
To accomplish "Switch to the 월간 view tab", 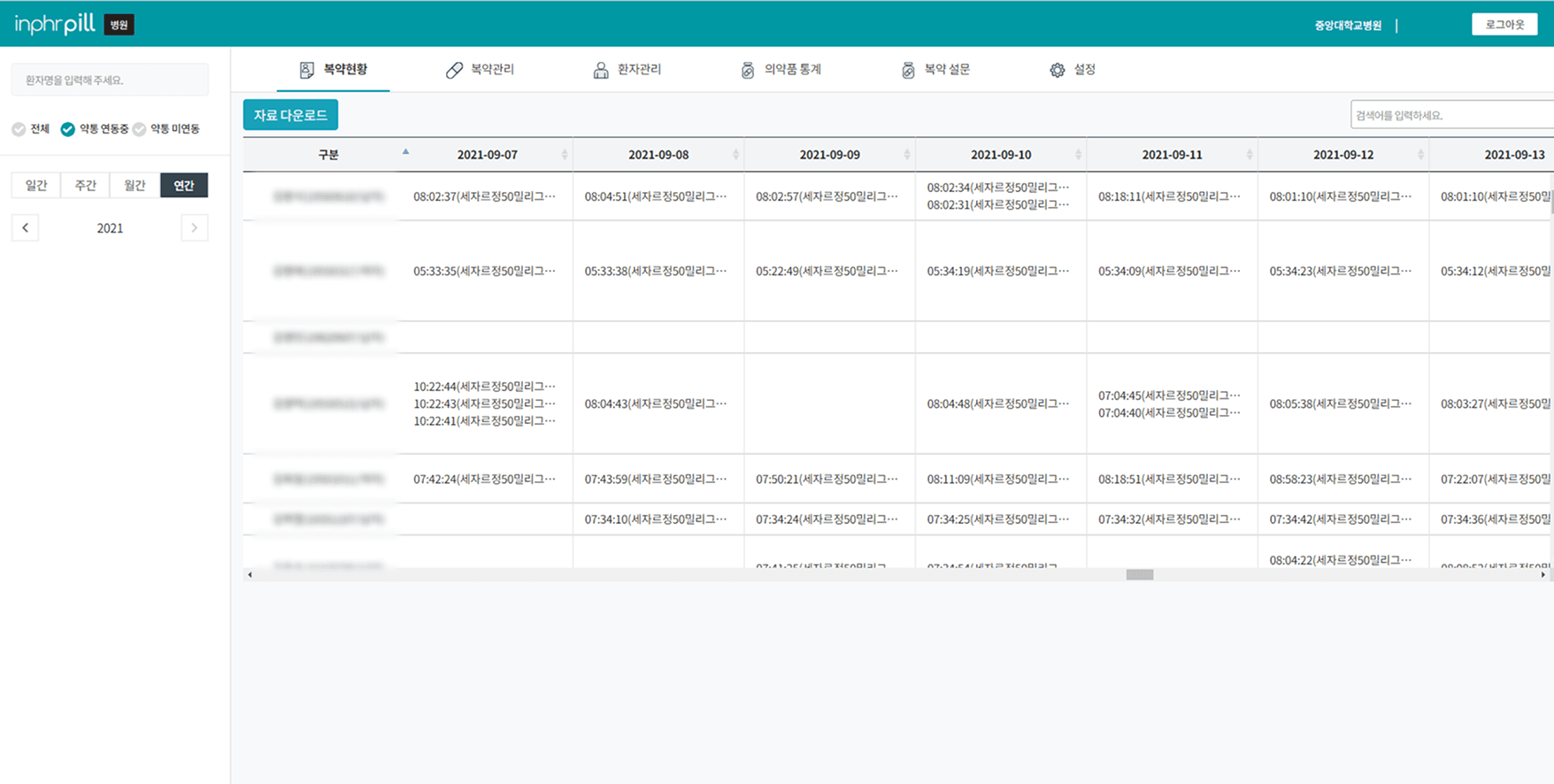I will tap(135, 185).
